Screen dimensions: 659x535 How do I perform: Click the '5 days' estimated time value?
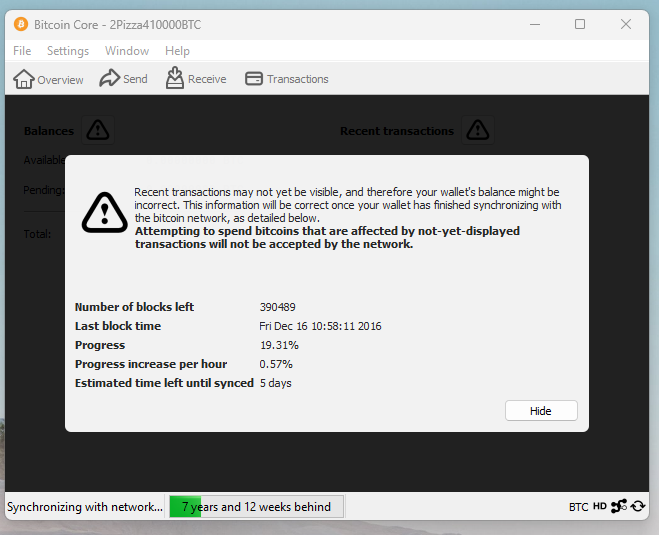click(x=275, y=383)
